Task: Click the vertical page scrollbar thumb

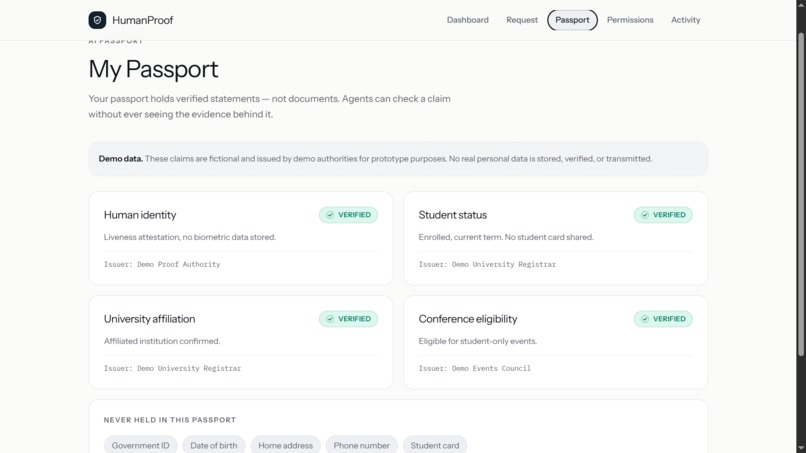Action: pyautogui.click(x=801, y=194)
